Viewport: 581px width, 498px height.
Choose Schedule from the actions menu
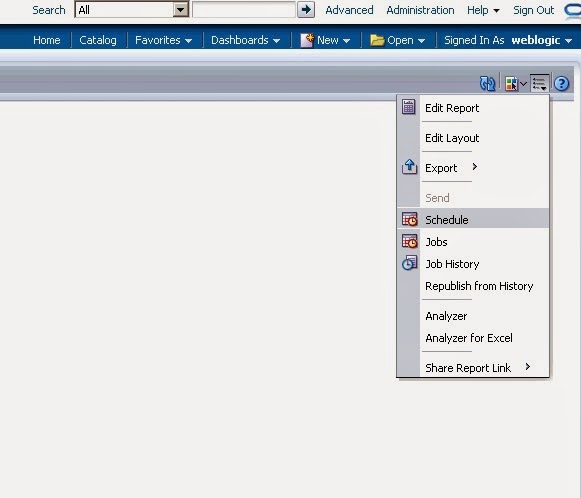(x=446, y=220)
